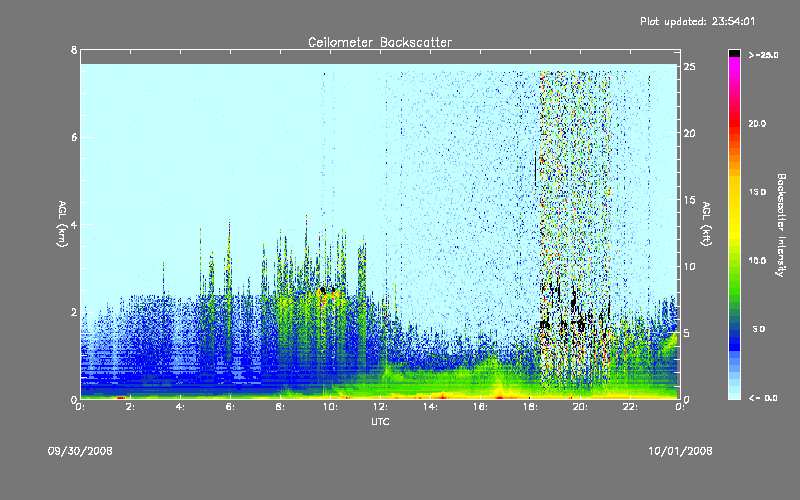The image size is (800, 500).
Task: Click the left 'AGL (km)' axis label
Action: pyautogui.click(x=62, y=224)
